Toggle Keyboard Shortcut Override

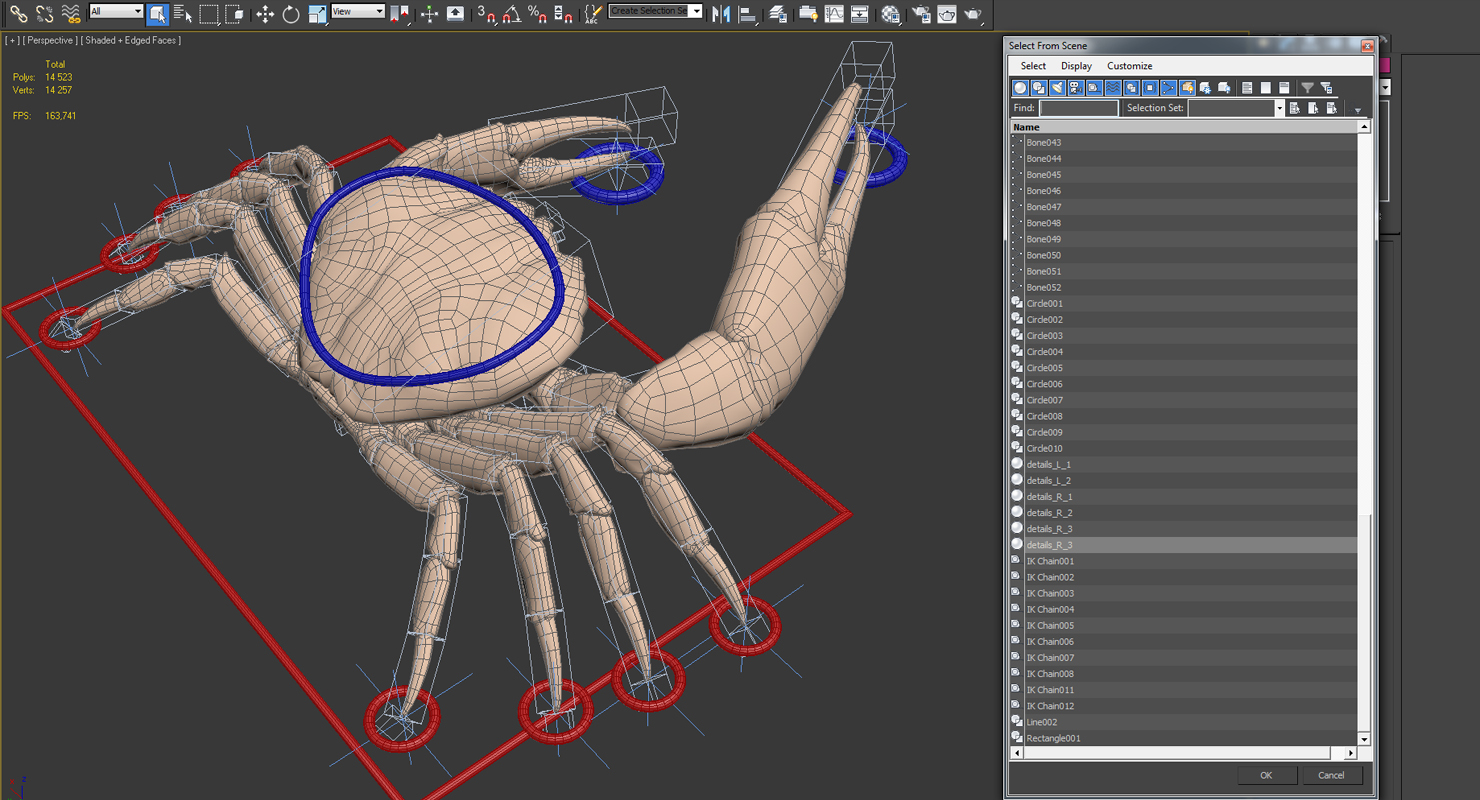coord(455,14)
